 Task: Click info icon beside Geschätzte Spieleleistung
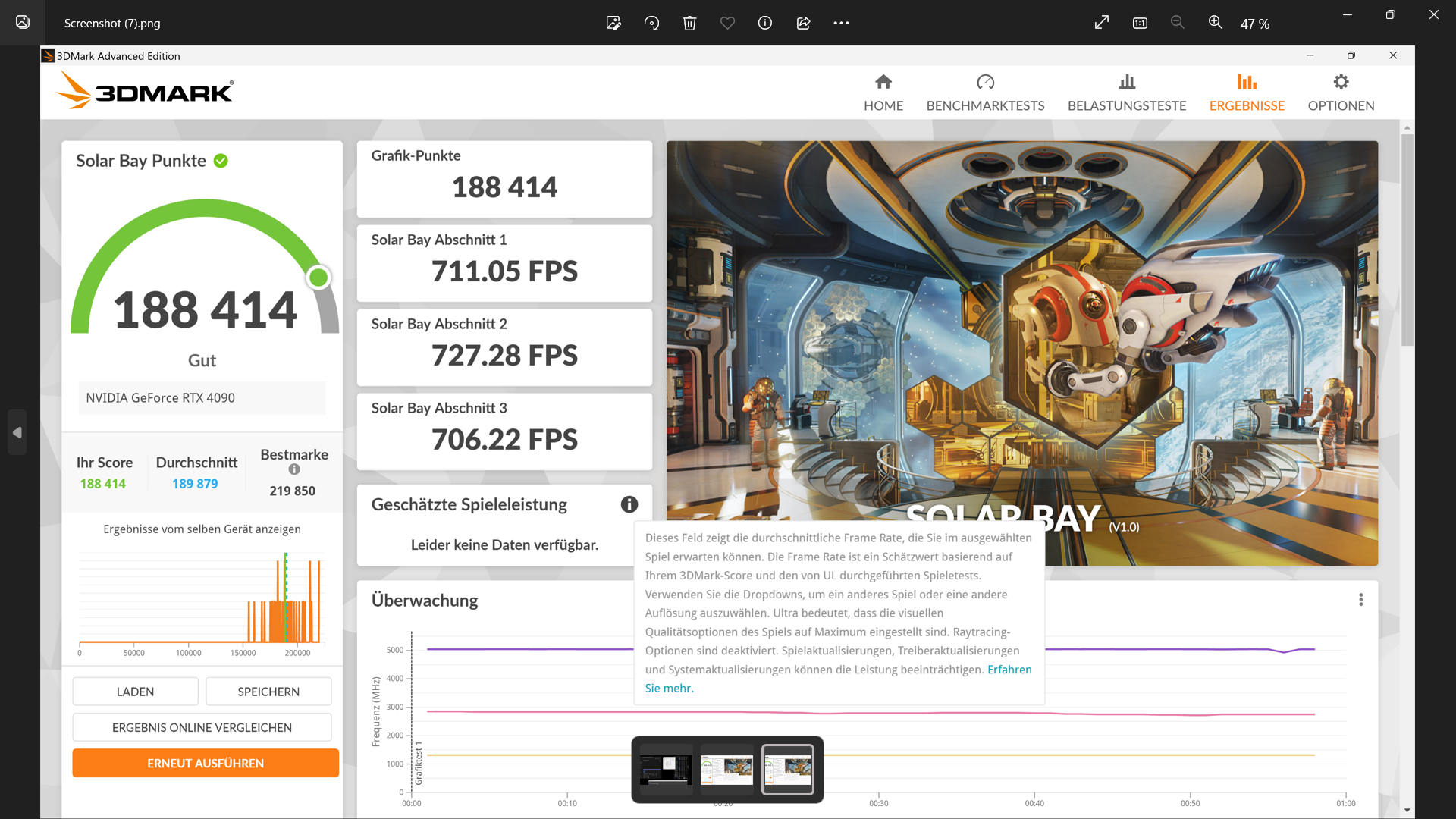coord(629,504)
